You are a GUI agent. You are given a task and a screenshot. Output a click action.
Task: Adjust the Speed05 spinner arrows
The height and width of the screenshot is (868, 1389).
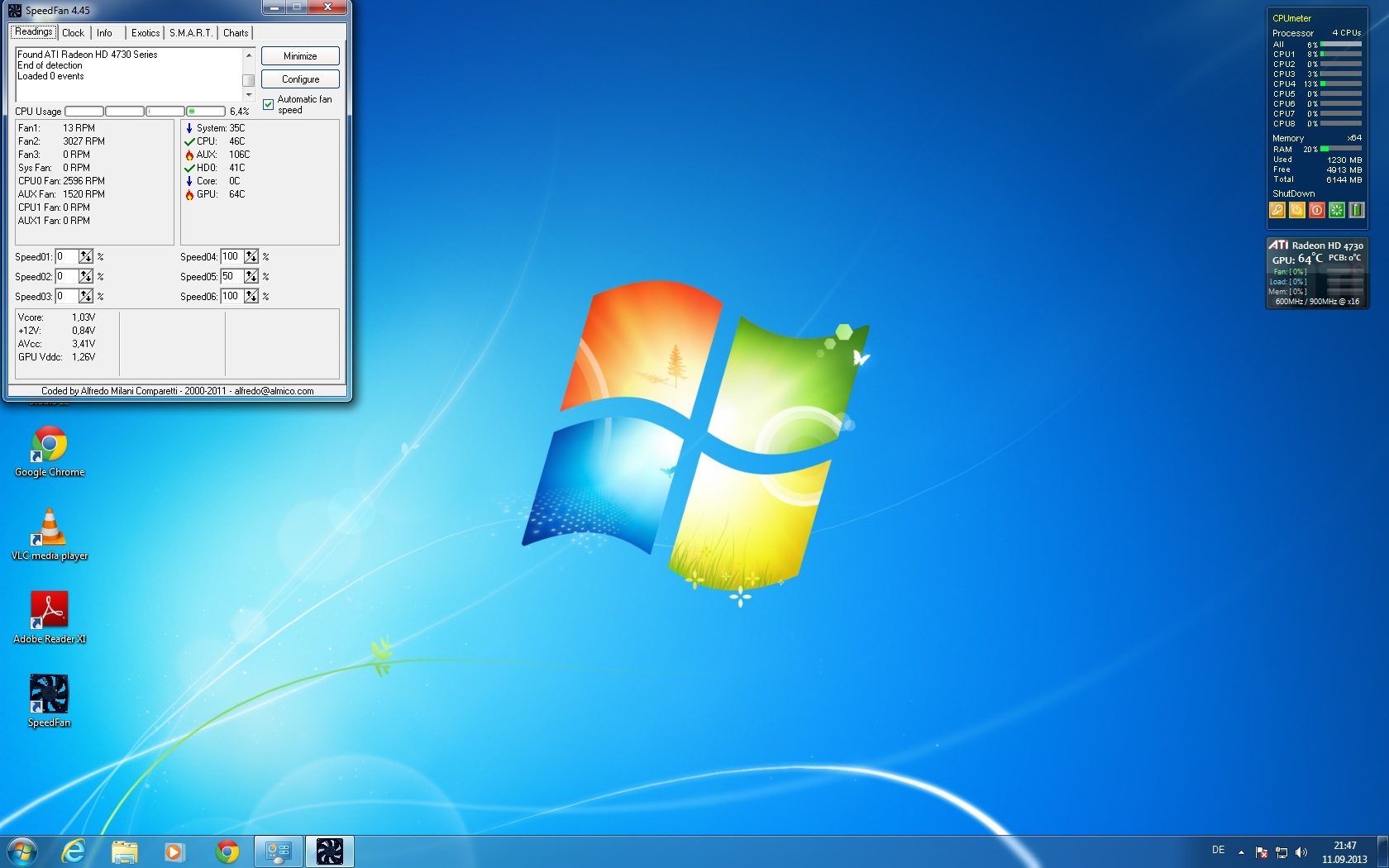pyautogui.click(x=251, y=276)
